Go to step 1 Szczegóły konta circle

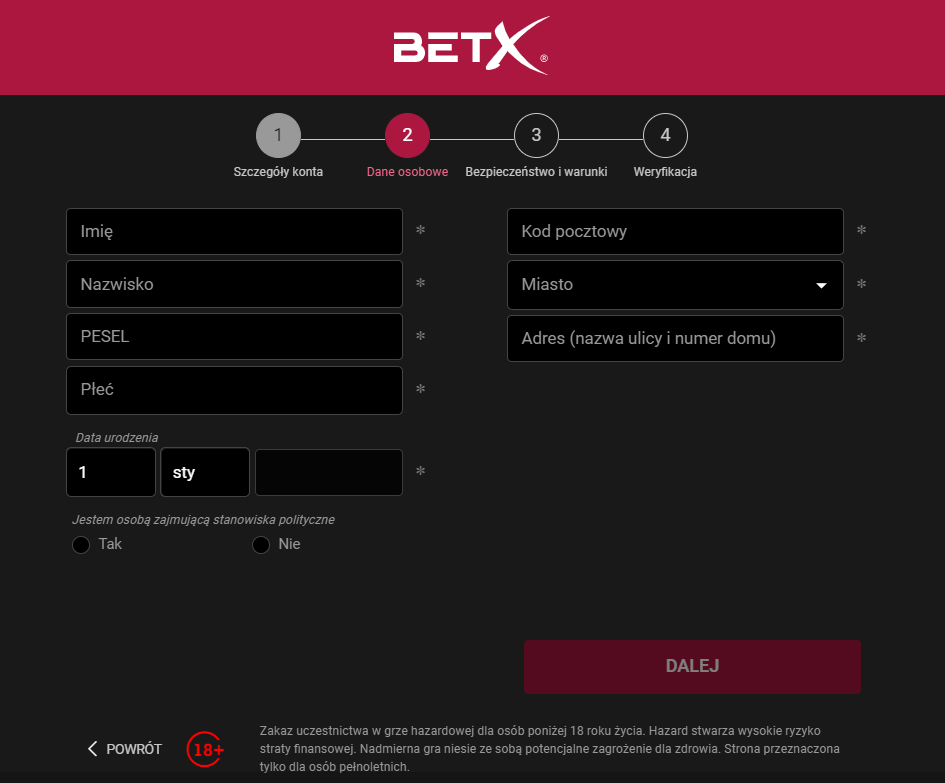point(278,135)
